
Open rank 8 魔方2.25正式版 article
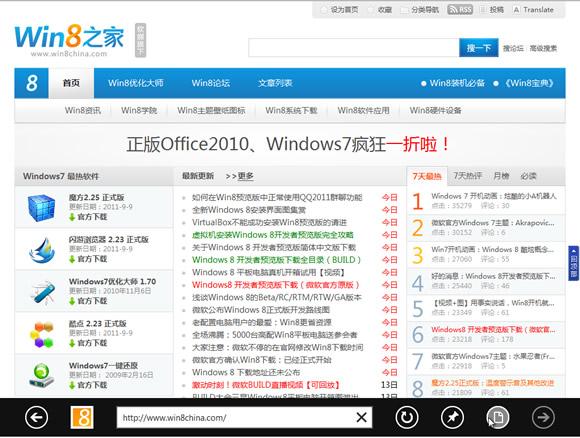tap(493, 383)
